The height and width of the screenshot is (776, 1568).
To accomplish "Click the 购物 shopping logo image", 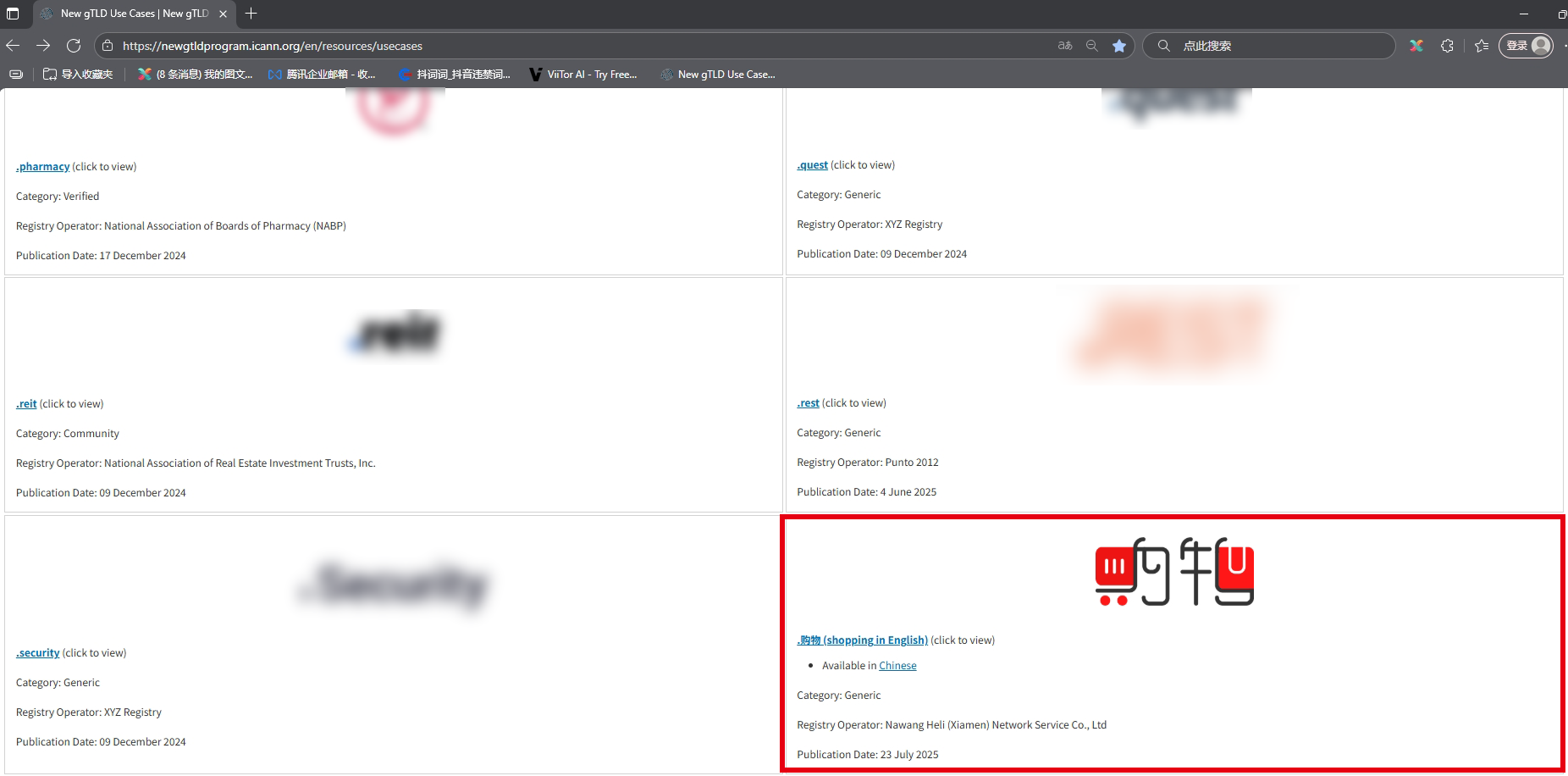I will click(1173, 573).
